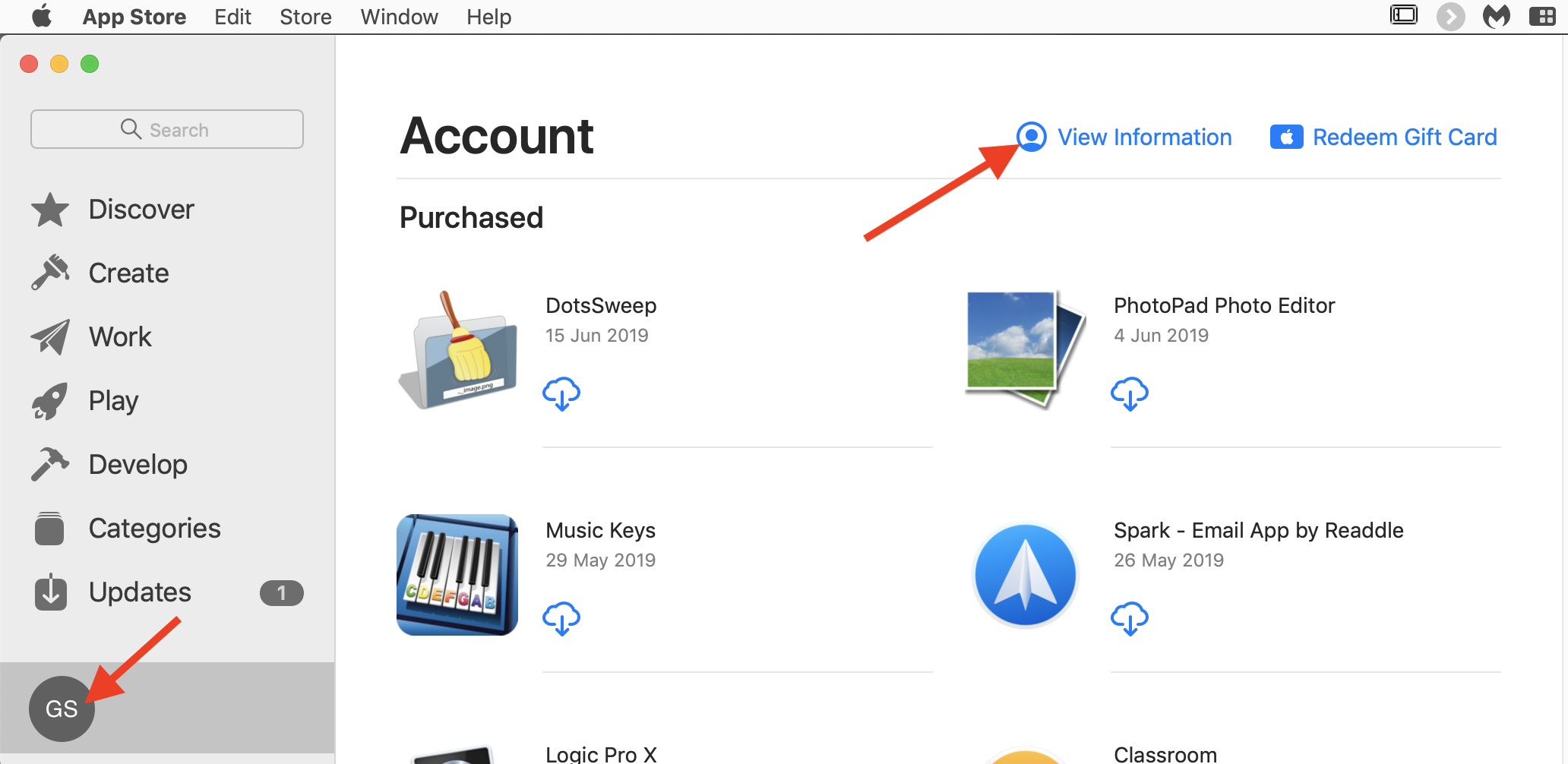Open the Spark blue arrow app icon

[1026, 575]
